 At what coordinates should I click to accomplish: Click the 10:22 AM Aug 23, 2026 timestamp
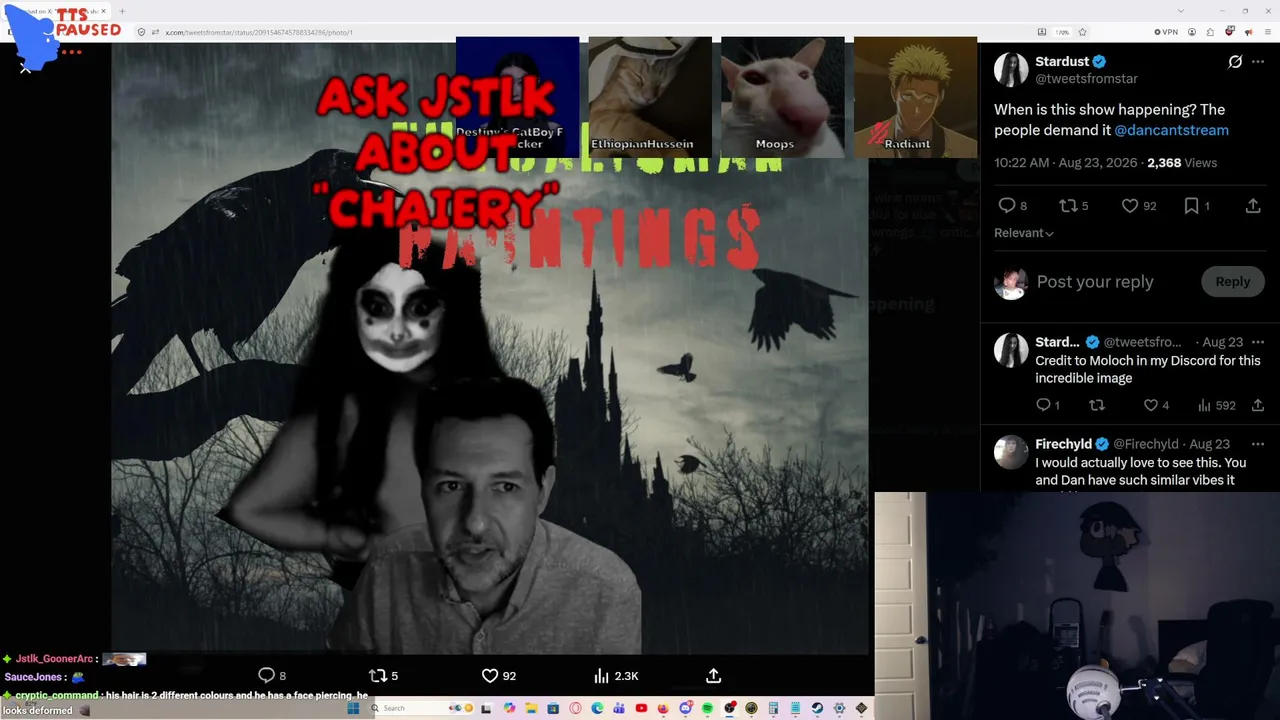[x=1066, y=163]
